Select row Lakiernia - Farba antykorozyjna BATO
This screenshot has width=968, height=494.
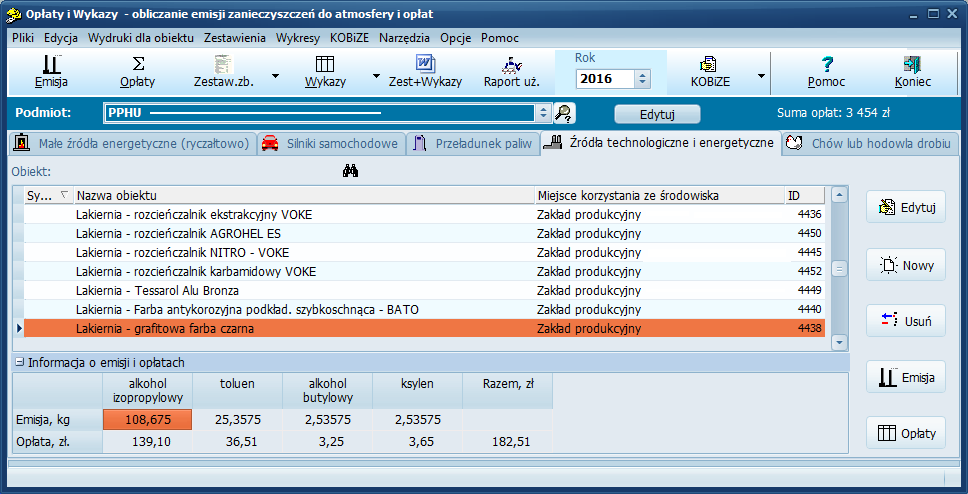coord(425,309)
